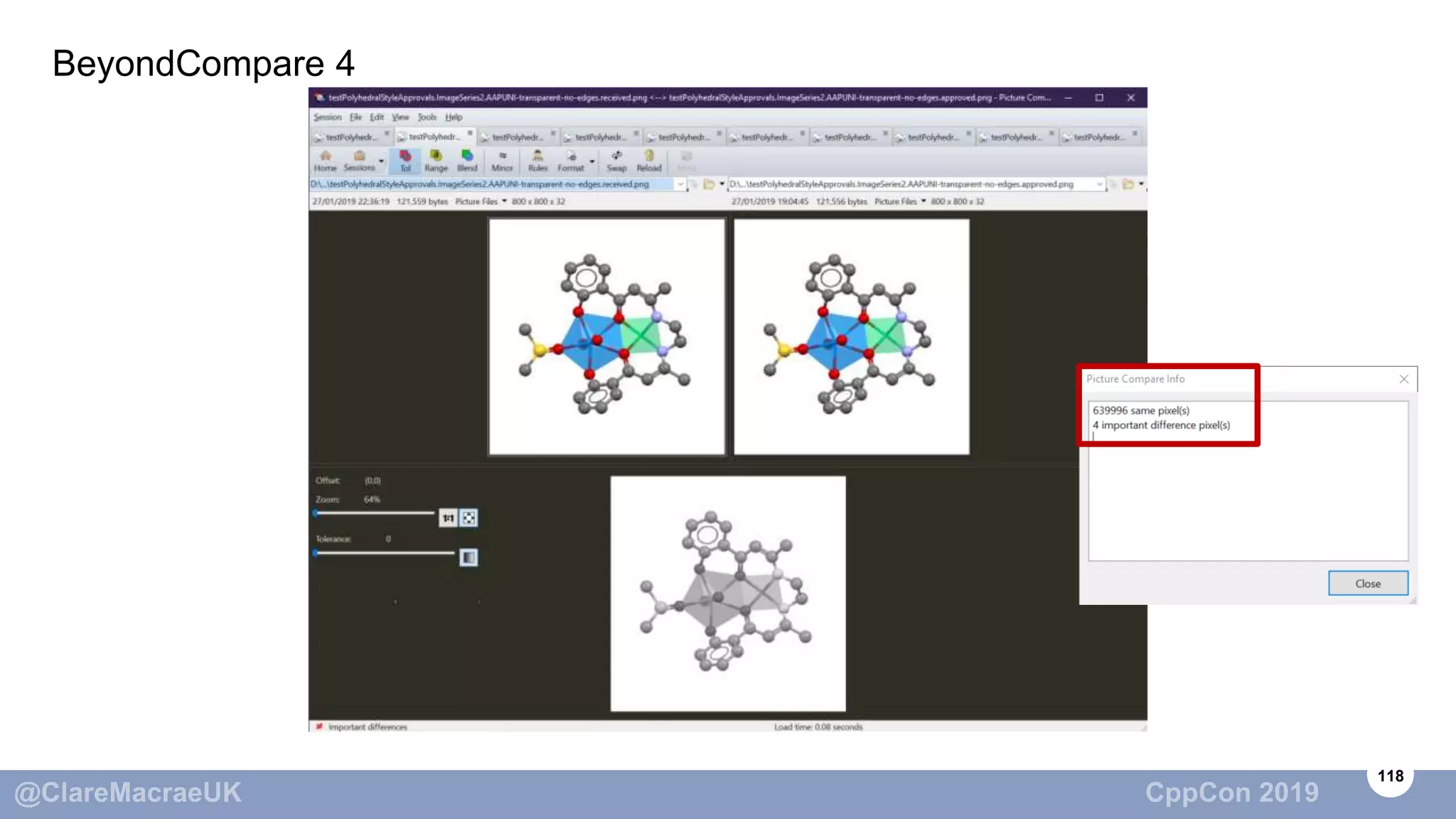Viewport: 1456px width, 819px height.
Task: Reload the compared pictures
Action: [x=648, y=161]
